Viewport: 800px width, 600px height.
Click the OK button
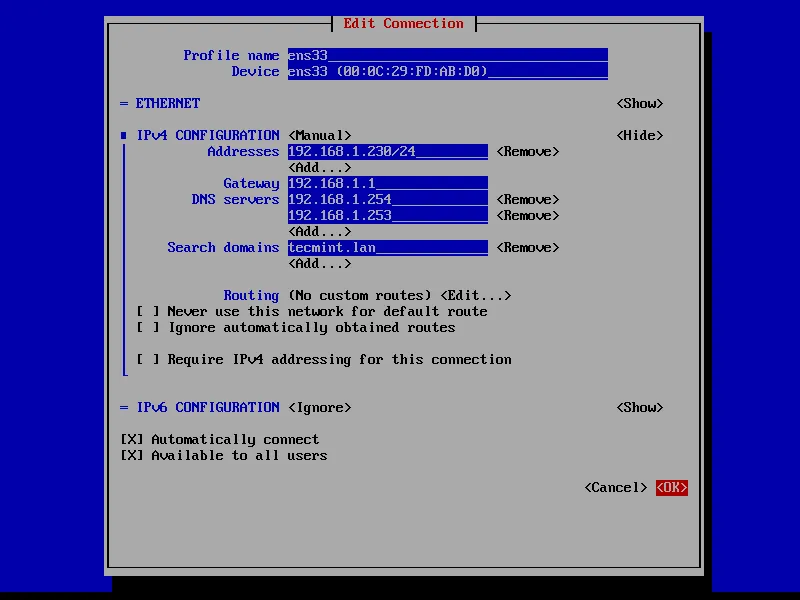pyautogui.click(x=670, y=487)
